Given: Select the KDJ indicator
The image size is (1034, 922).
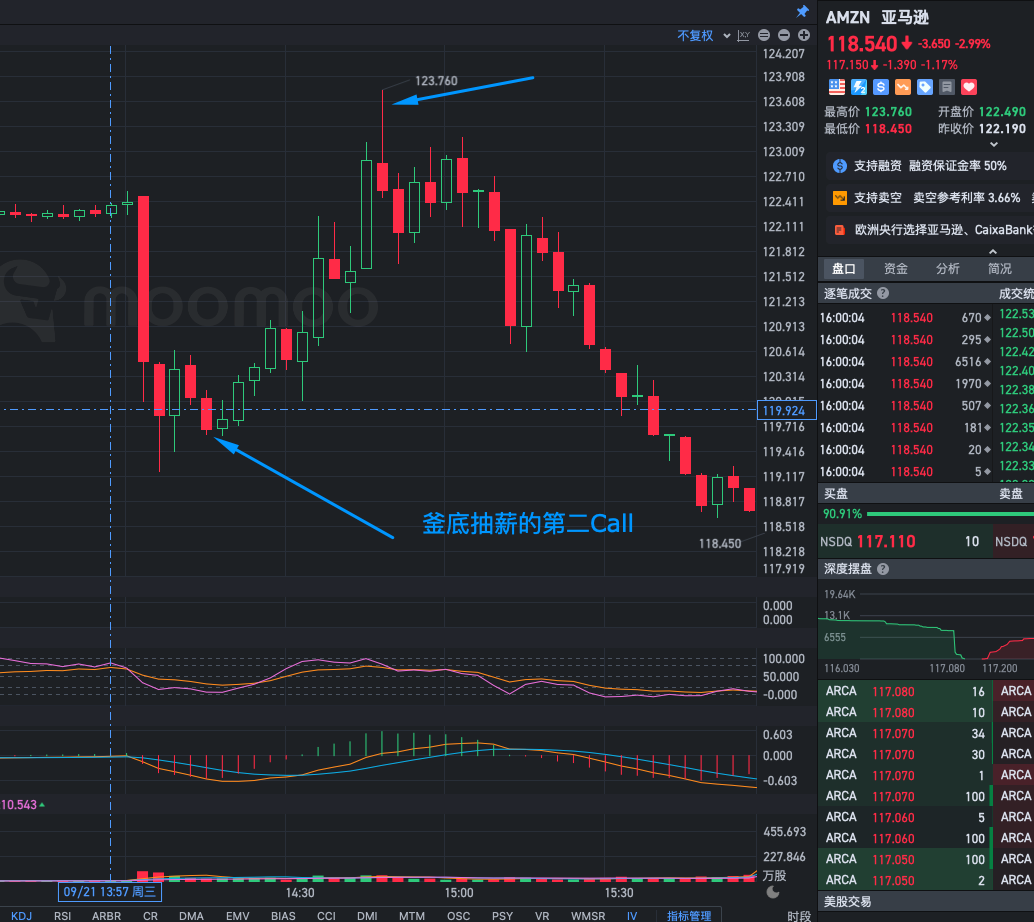Looking at the screenshot, I should pos(21,915).
